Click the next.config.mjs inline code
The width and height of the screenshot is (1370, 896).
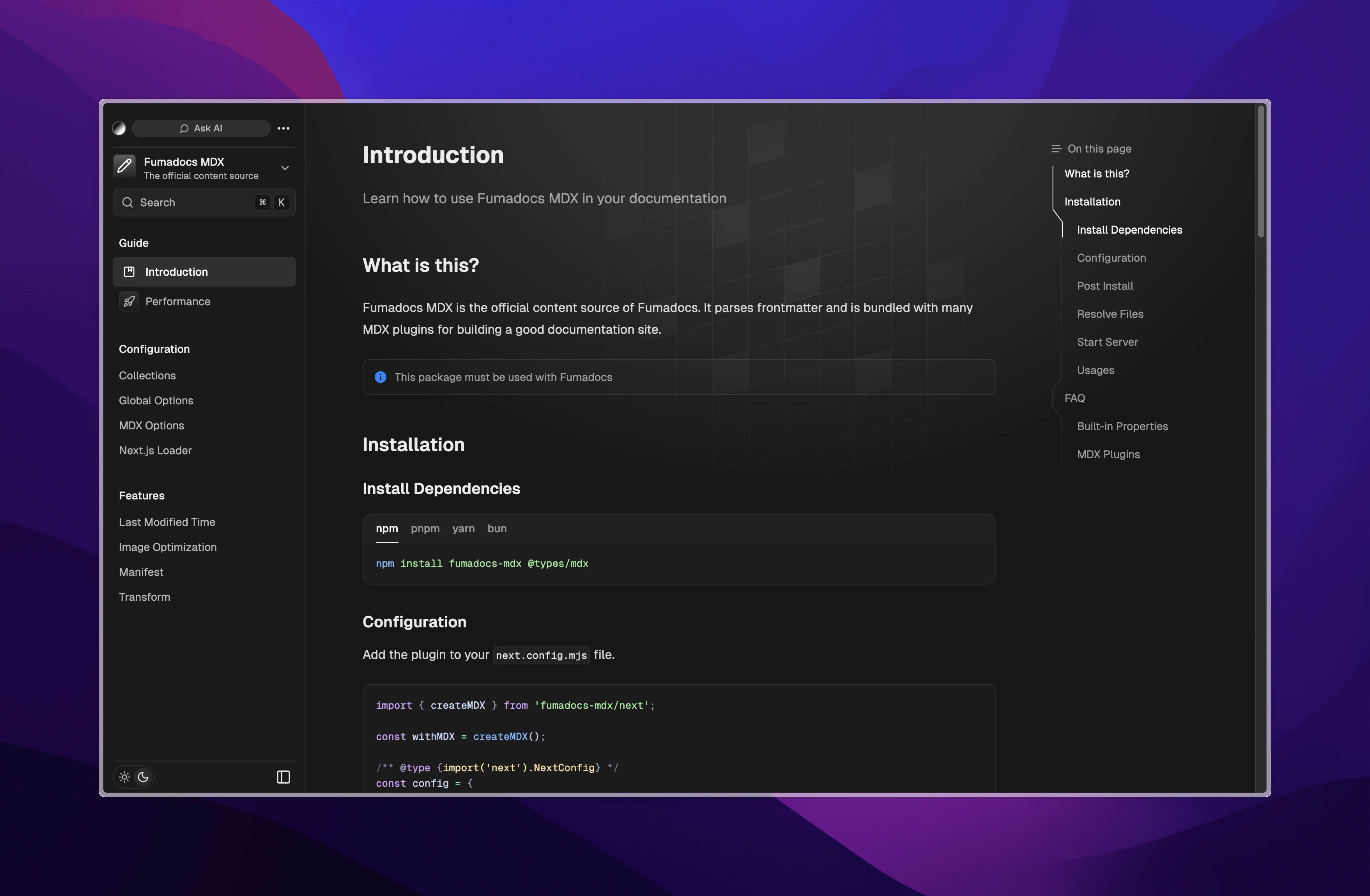pyautogui.click(x=541, y=656)
